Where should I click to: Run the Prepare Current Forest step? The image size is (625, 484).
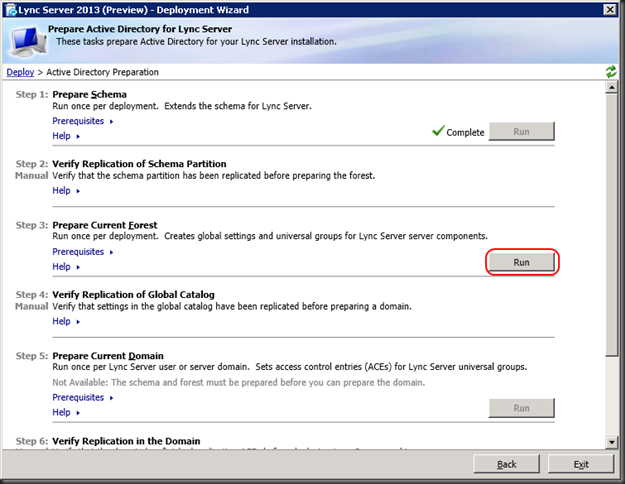click(521, 262)
